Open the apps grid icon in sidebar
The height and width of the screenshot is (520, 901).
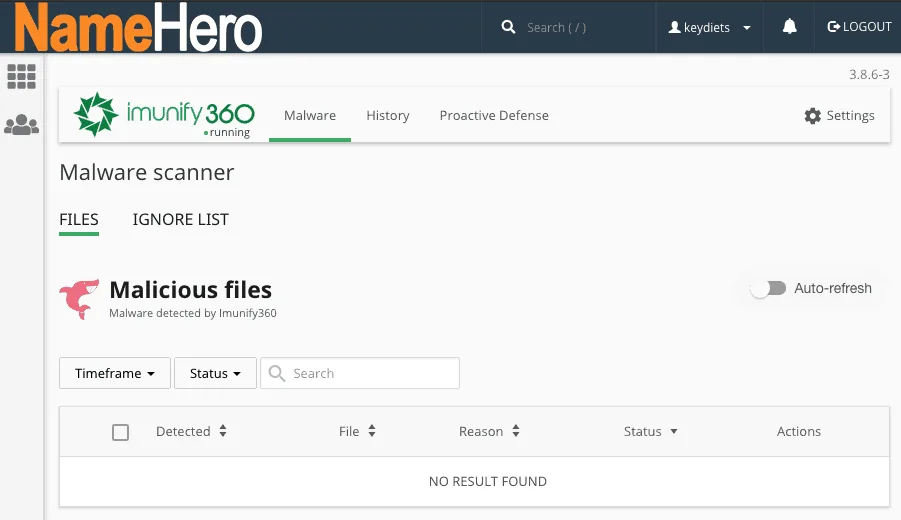[21, 76]
